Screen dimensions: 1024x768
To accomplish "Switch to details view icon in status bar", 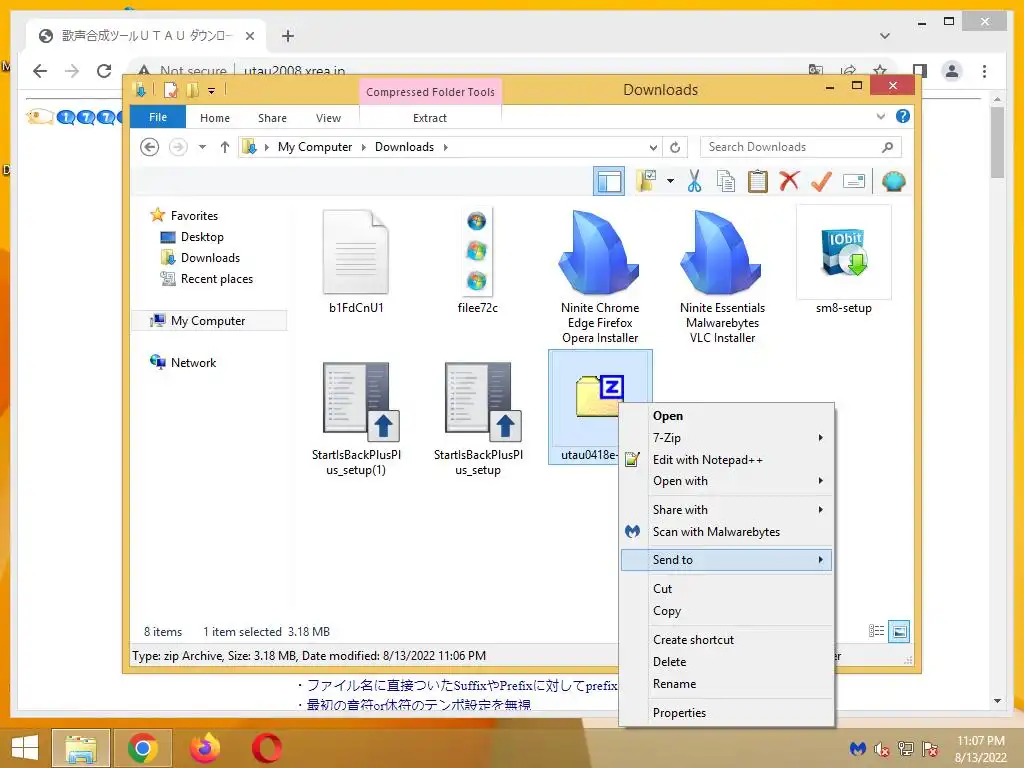I will click(876, 631).
